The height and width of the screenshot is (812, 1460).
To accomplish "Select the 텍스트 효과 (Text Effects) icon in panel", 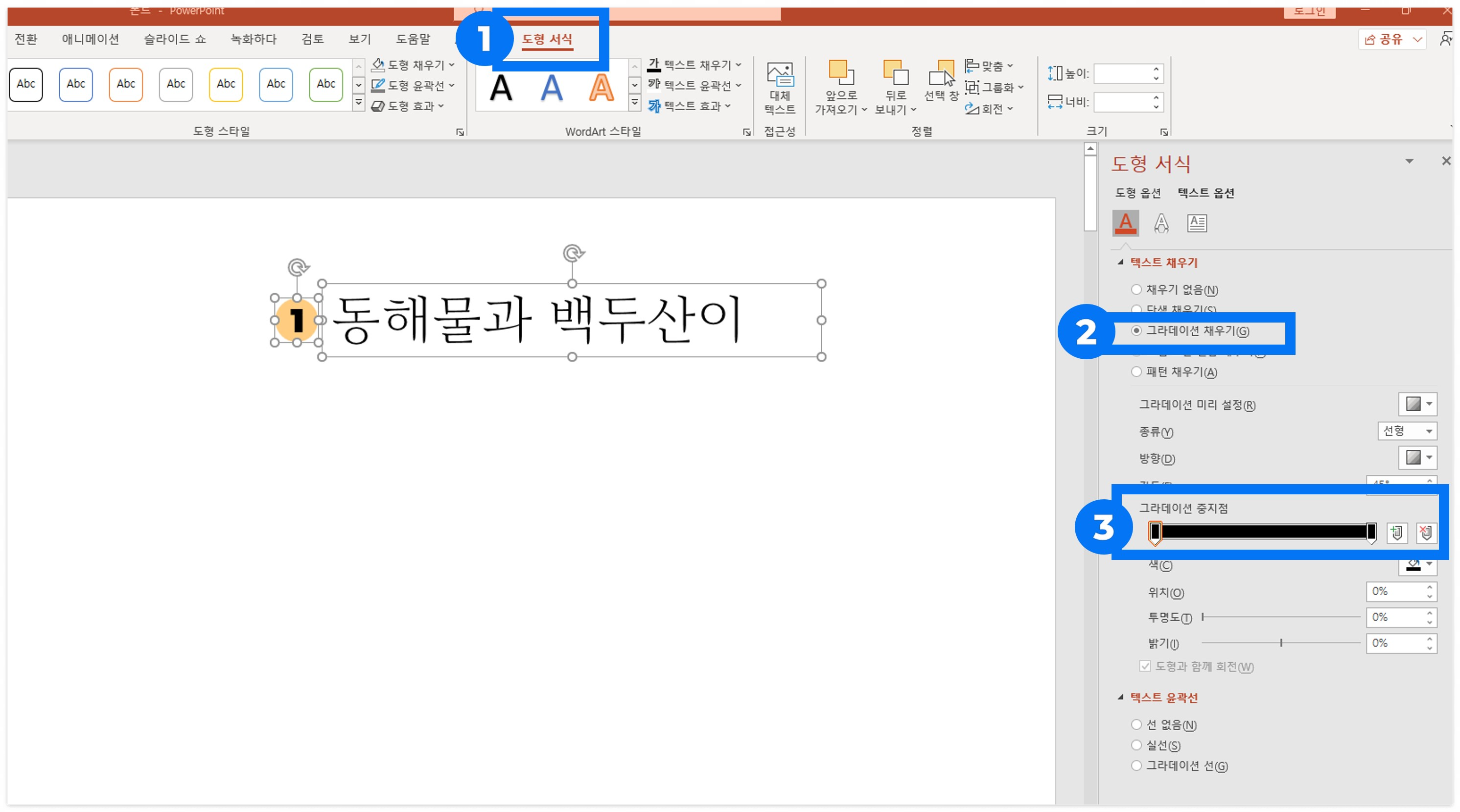I will point(1162,223).
